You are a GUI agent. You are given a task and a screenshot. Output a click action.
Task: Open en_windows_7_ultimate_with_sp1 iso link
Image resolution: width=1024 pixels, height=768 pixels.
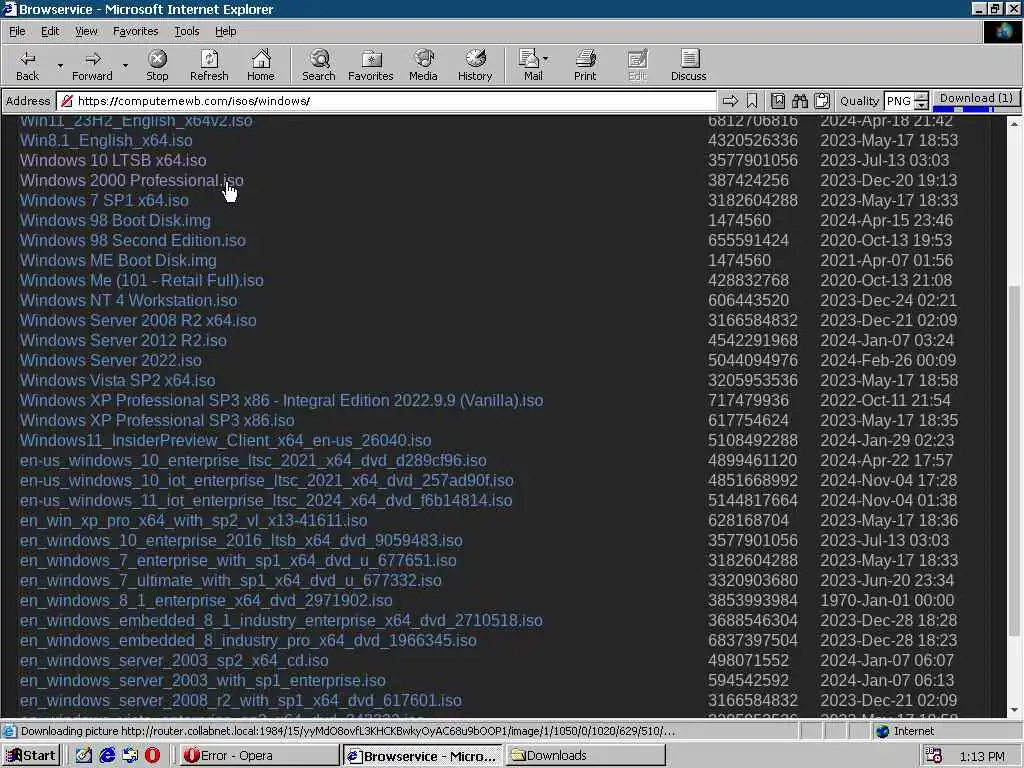coord(231,581)
